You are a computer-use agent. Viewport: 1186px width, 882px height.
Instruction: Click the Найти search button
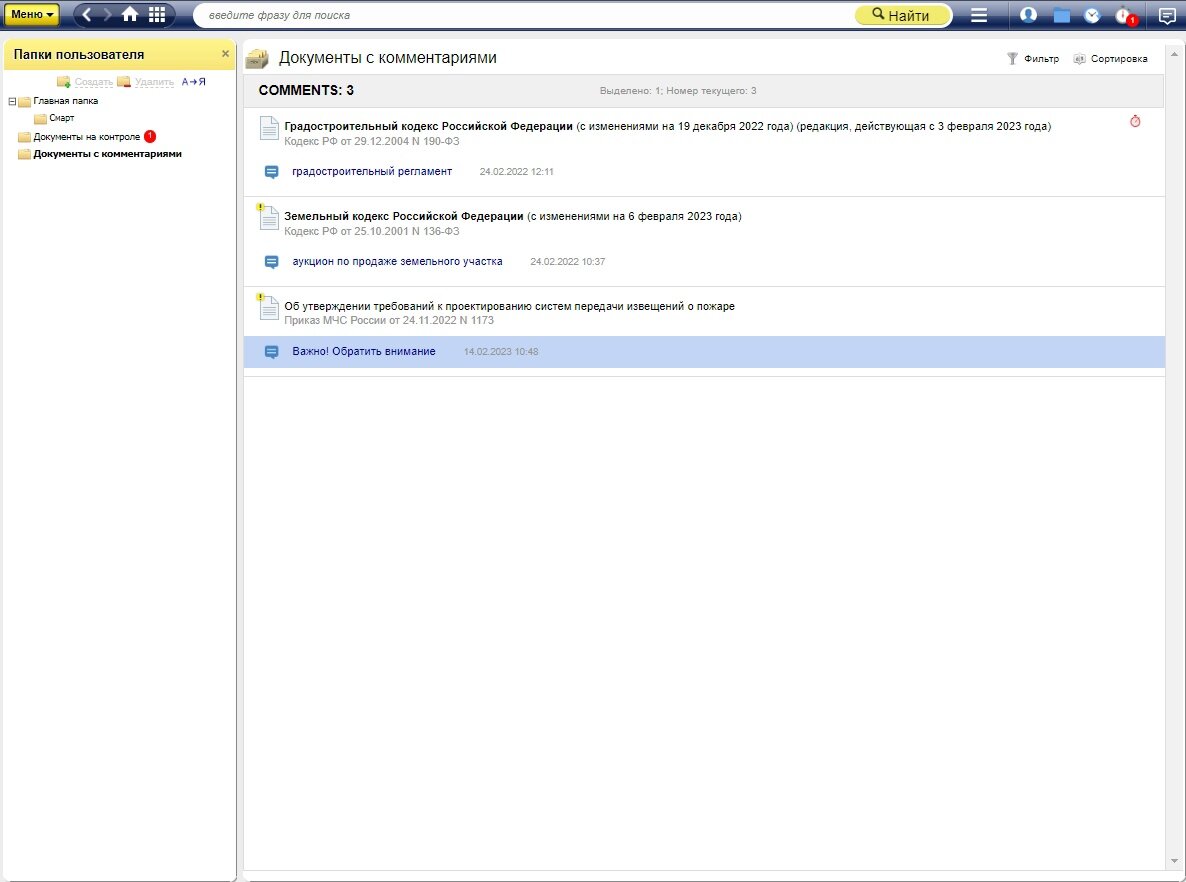pos(902,15)
